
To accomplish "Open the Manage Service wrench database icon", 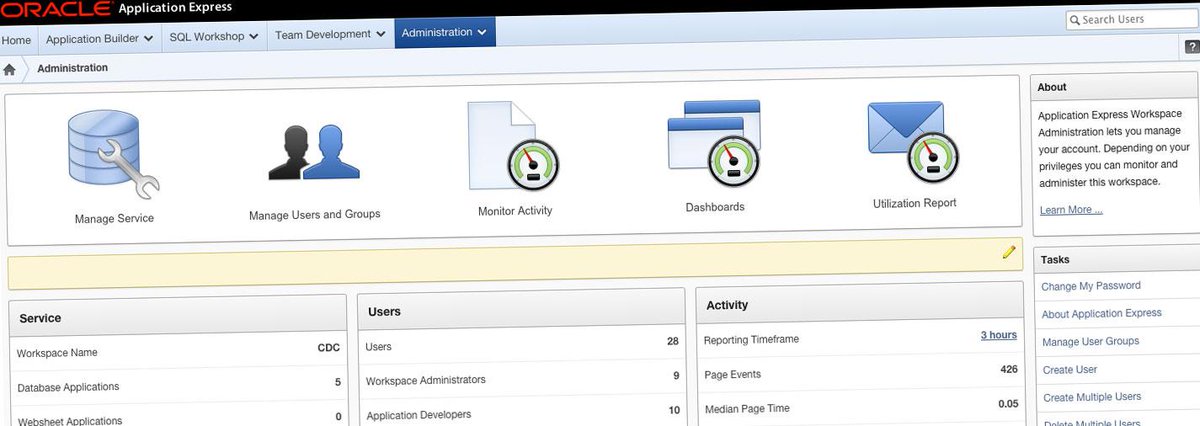I will 113,155.
